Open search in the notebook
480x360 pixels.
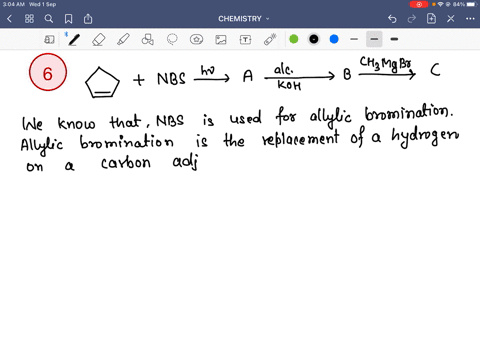coord(49,19)
